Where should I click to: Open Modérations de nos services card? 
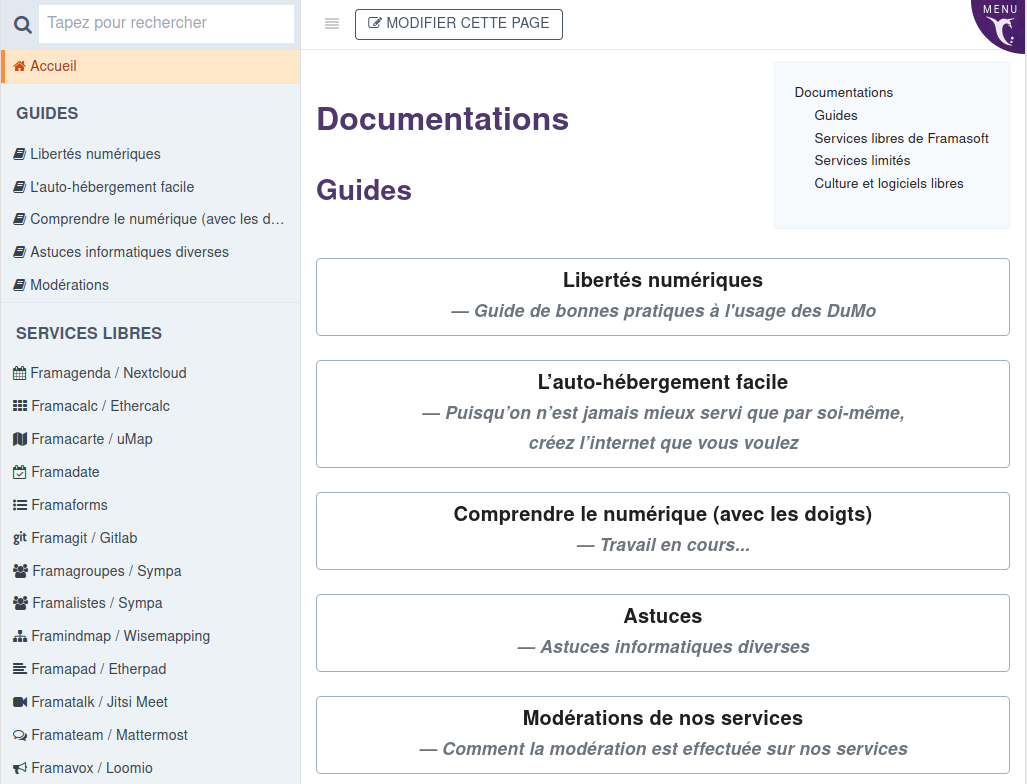pos(663,735)
